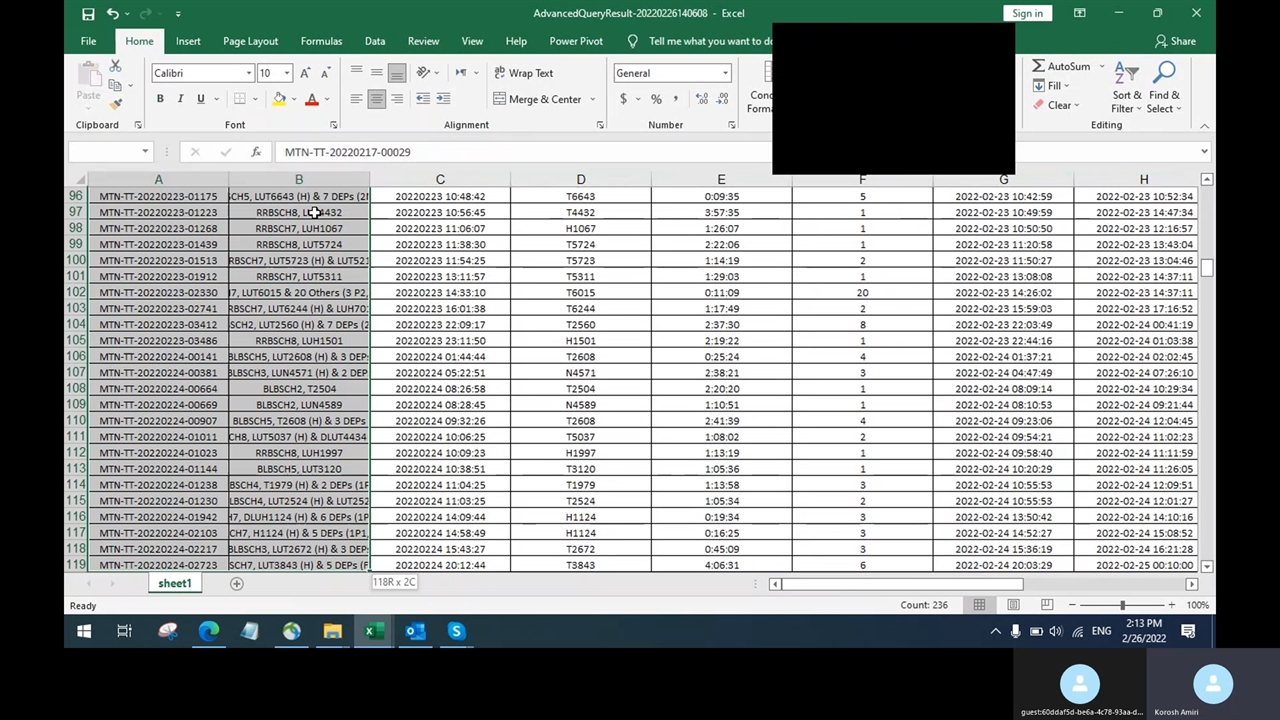
Task: Expand the General number format dropdown
Action: click(725, 73)
